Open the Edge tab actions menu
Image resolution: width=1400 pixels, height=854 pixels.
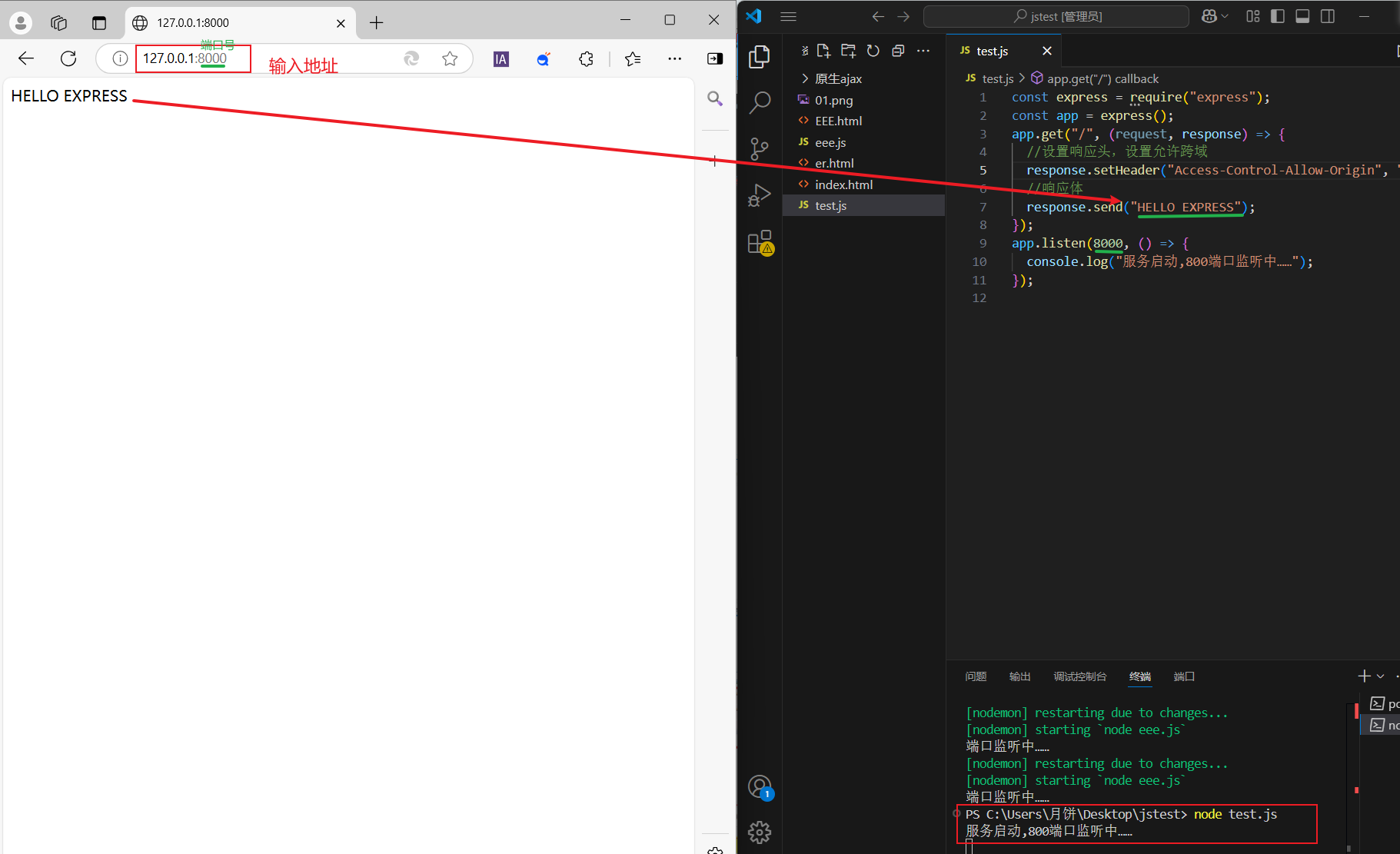pos(99,23)
